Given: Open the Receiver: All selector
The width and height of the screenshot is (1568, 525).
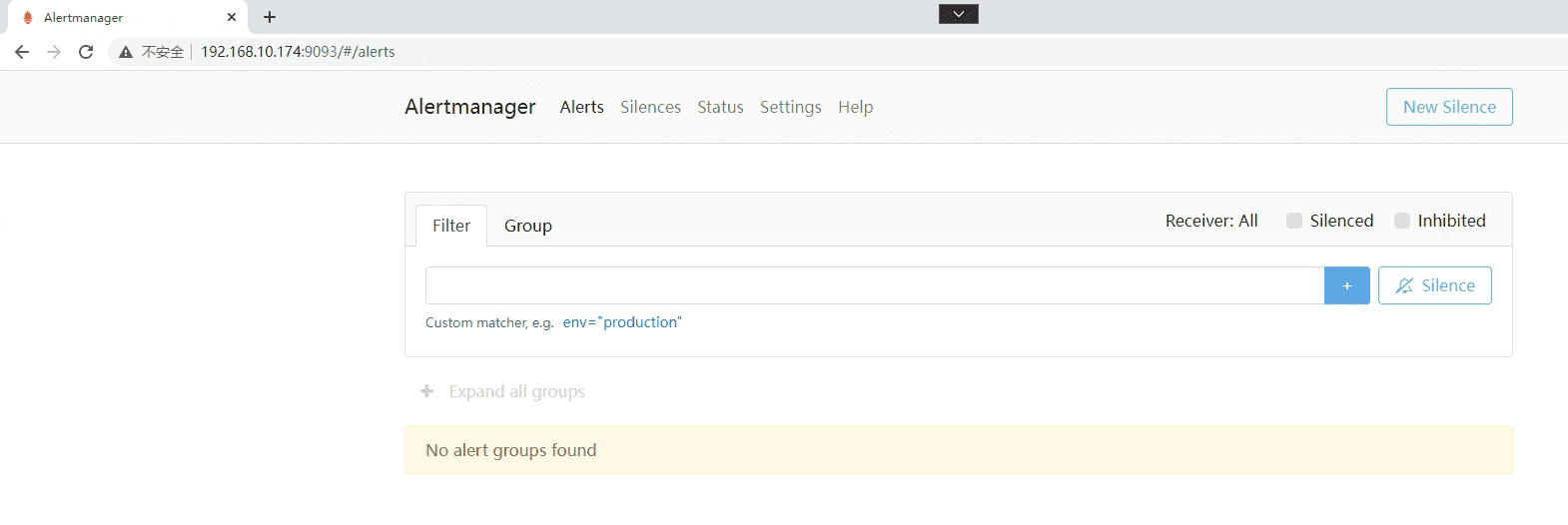Looking at the screenshot, I should pos(1211,221).
